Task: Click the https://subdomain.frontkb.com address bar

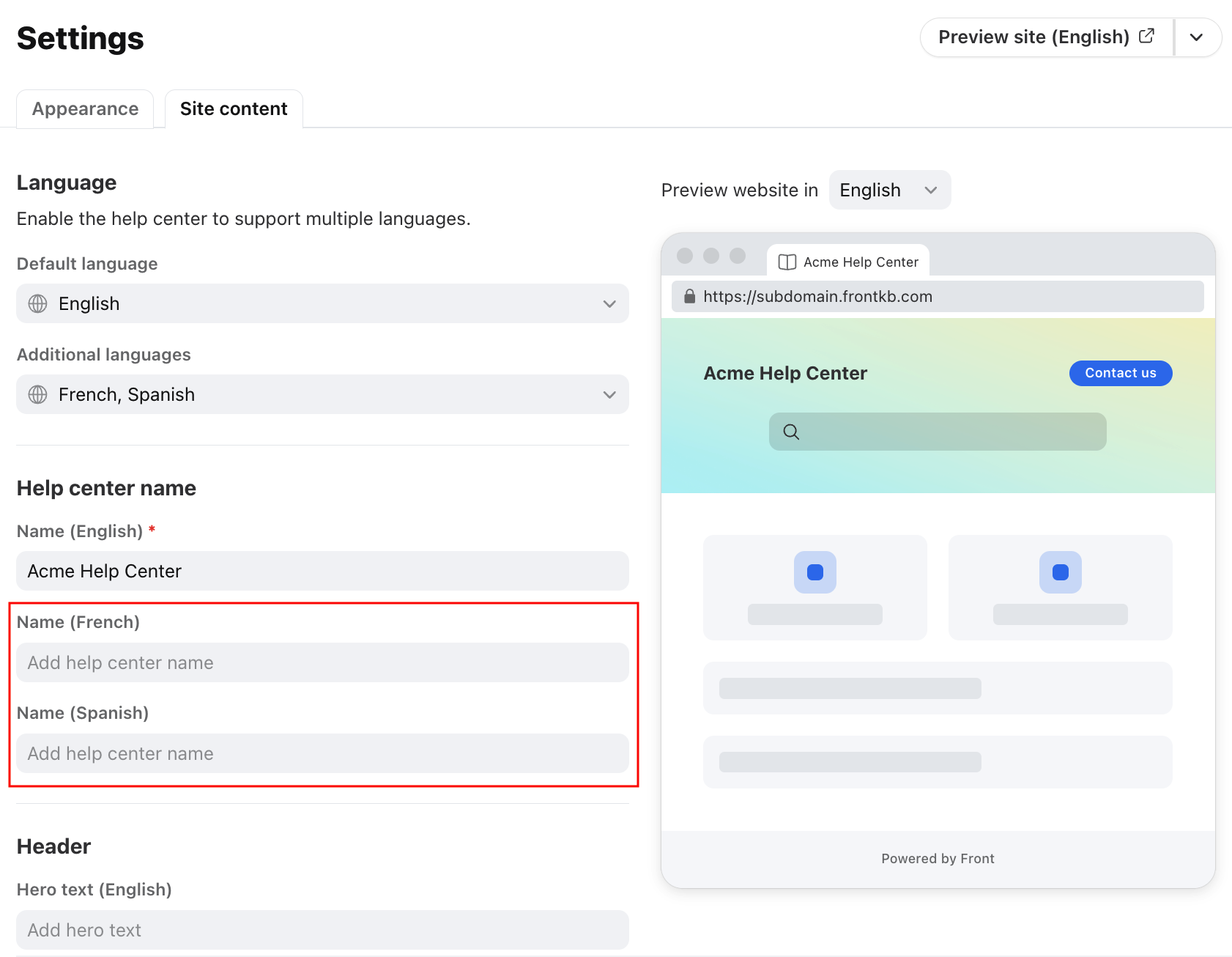Action: tap(938, 296)
